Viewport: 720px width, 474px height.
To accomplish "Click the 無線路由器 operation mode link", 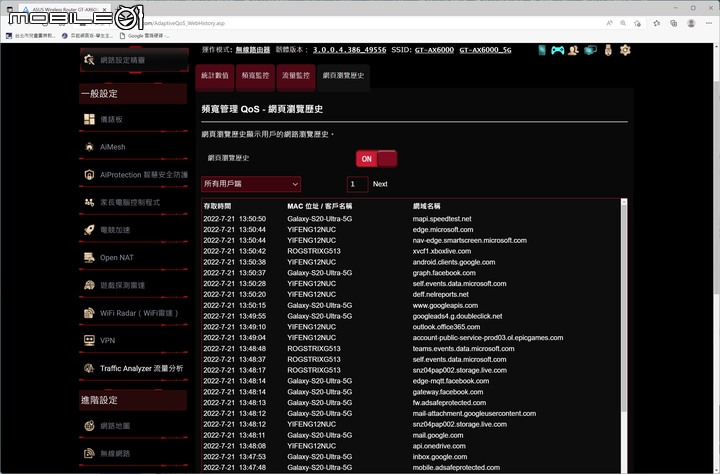I will (253, 50).
